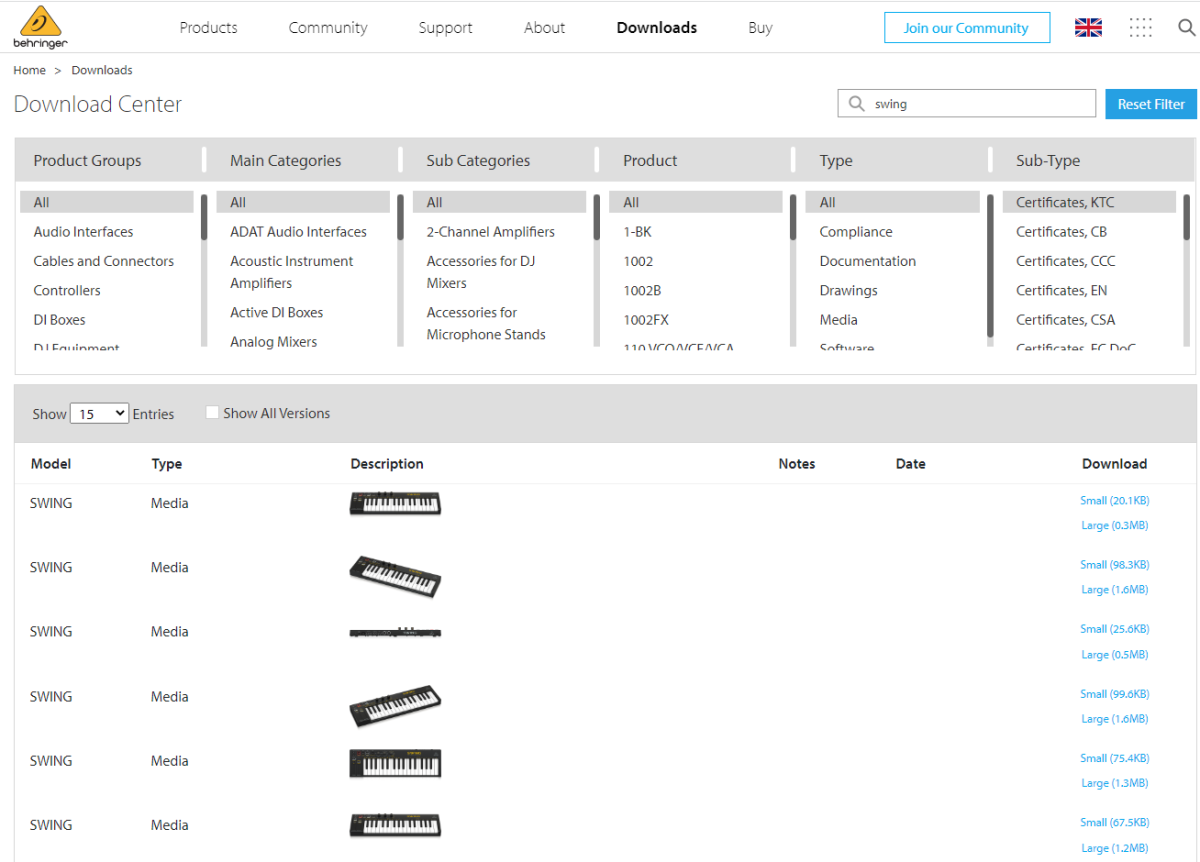Download the Small (98.3KB) image
Viewport: 1200px width, 862px height.
pyautogui.click(x=1114, y=565)
